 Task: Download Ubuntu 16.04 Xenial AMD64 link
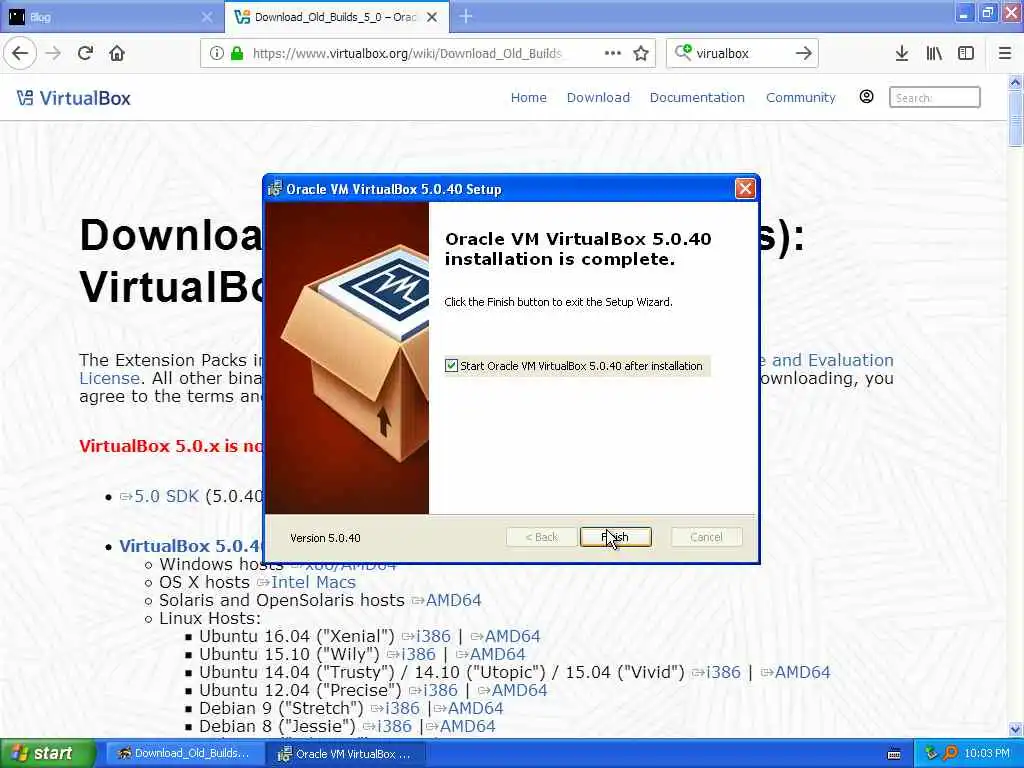tap(505, 636)
